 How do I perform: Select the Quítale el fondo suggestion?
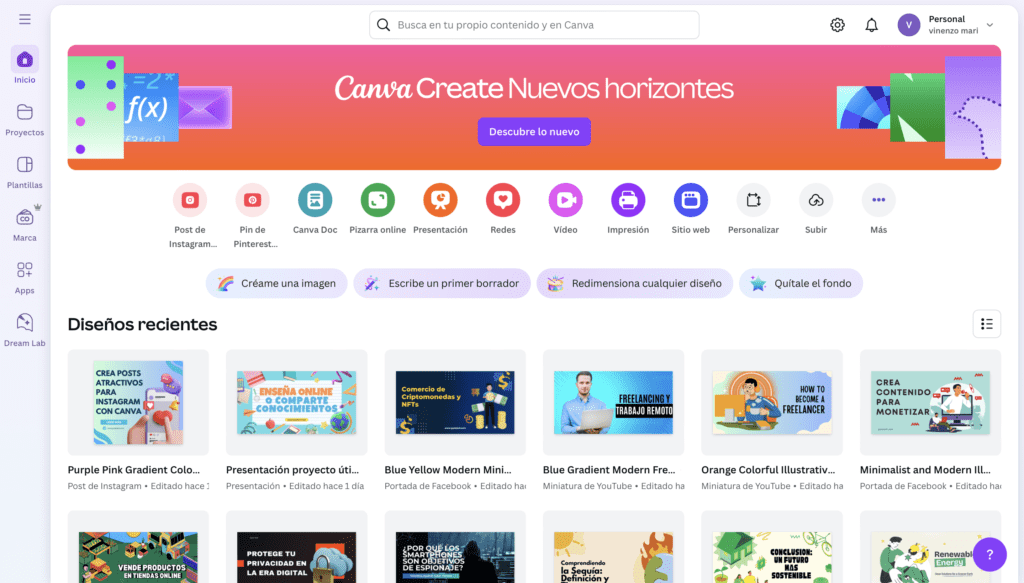(801, 283)
